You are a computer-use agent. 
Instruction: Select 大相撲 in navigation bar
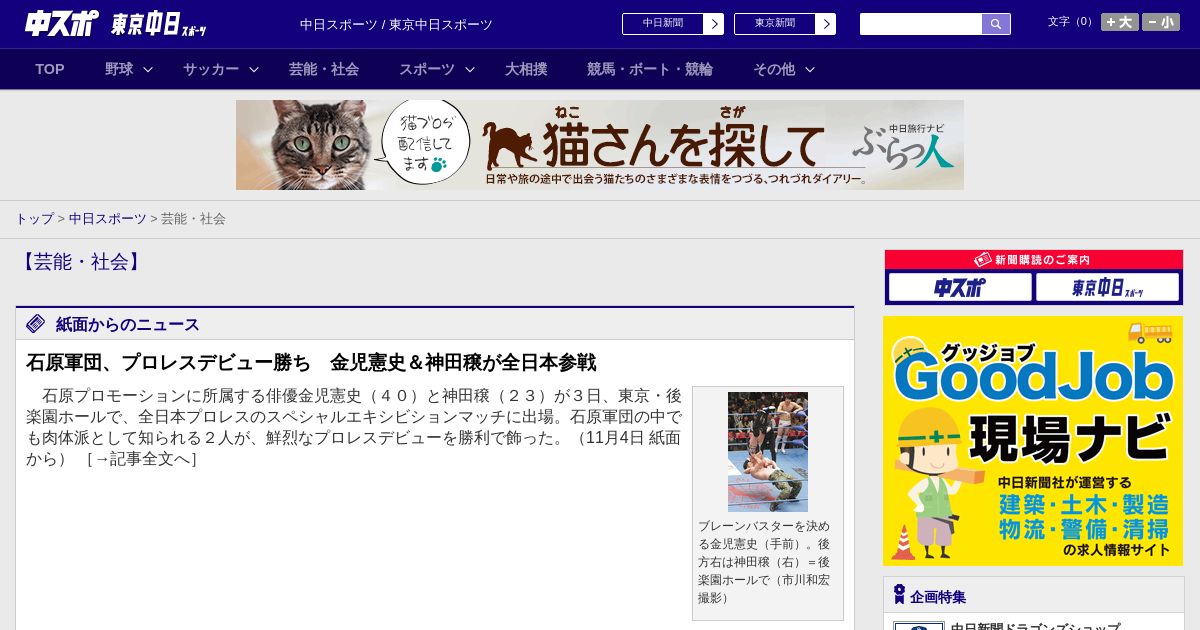[x=526, y=69]
